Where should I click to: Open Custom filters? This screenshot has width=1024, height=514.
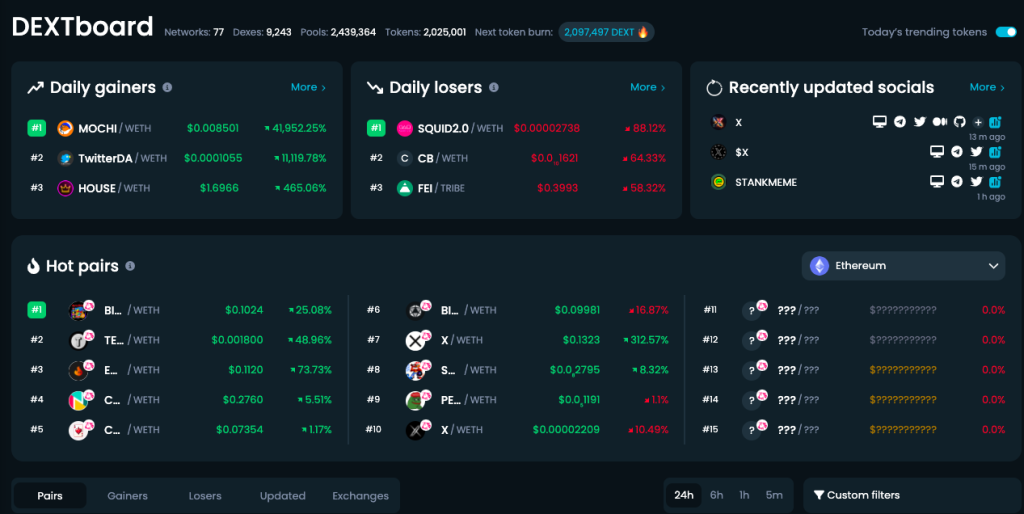857,495
